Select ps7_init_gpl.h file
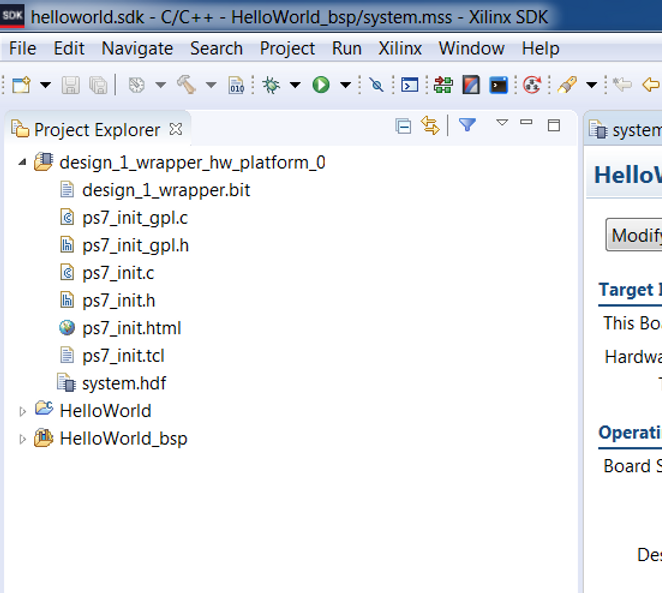The image size is (662, 593). coord(136,246)
